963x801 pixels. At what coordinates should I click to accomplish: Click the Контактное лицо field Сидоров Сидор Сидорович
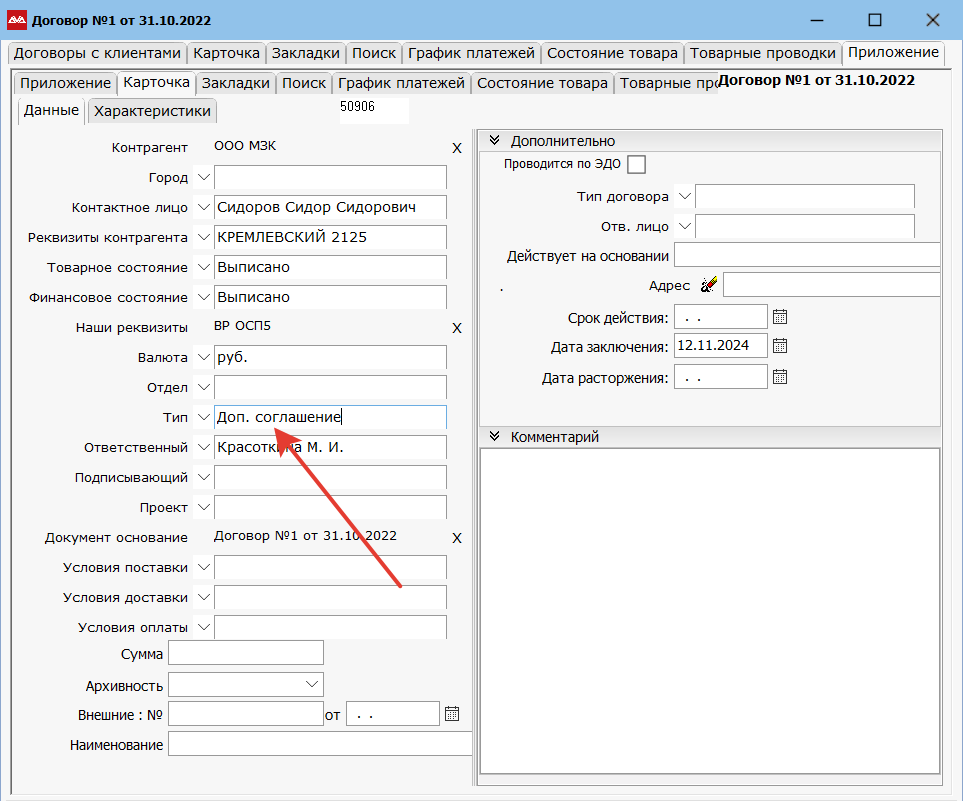pyautogui.click(x=330, y=208)
